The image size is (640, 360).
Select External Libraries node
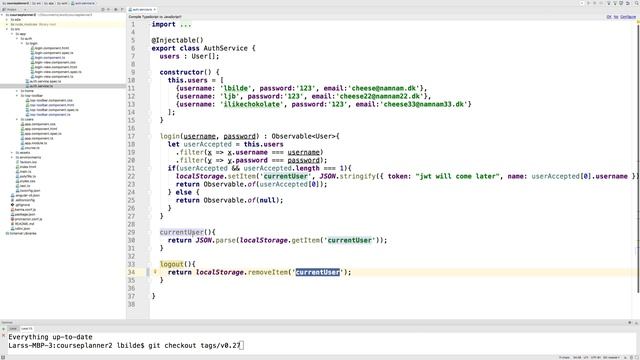(x=21, y=233)
